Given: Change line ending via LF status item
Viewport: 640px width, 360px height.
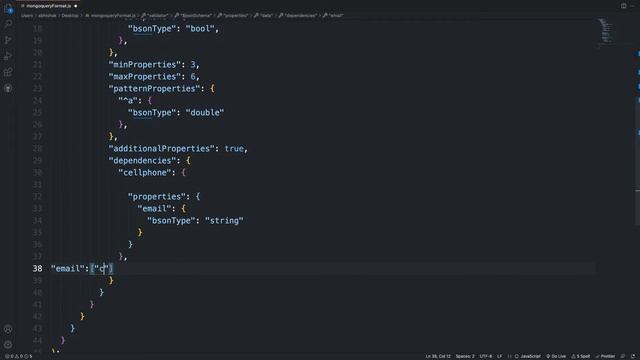Looking at the screenshot, I should coord(500,356).
